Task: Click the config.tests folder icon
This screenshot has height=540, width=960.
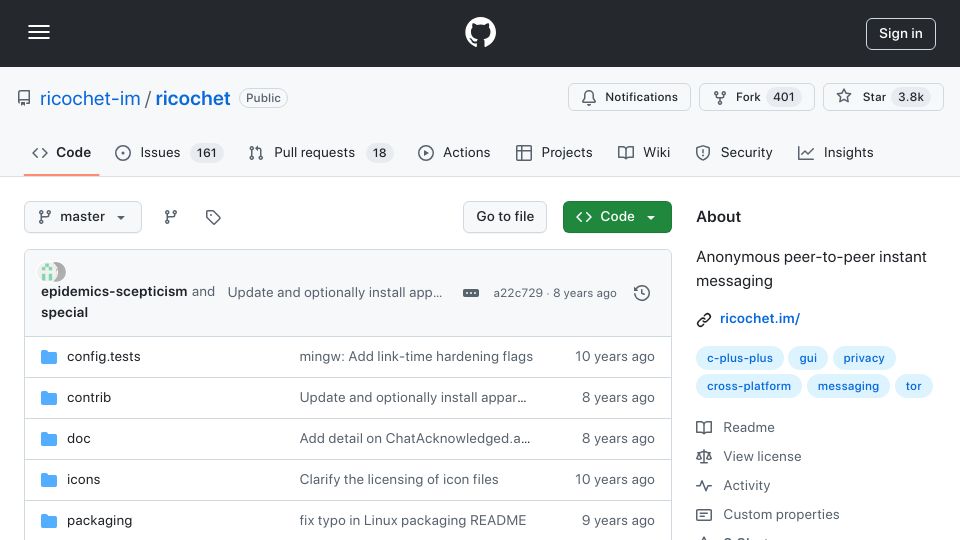Action: click(49, 357)
